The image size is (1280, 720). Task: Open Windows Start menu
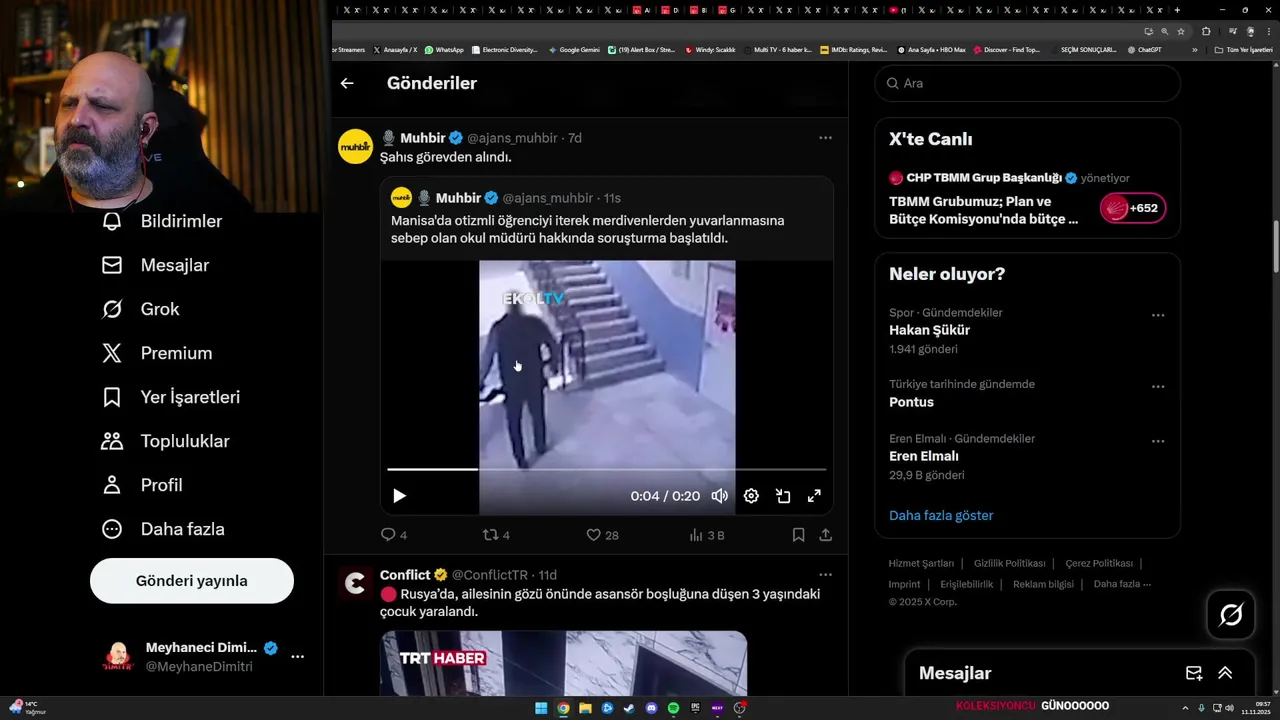541,708
